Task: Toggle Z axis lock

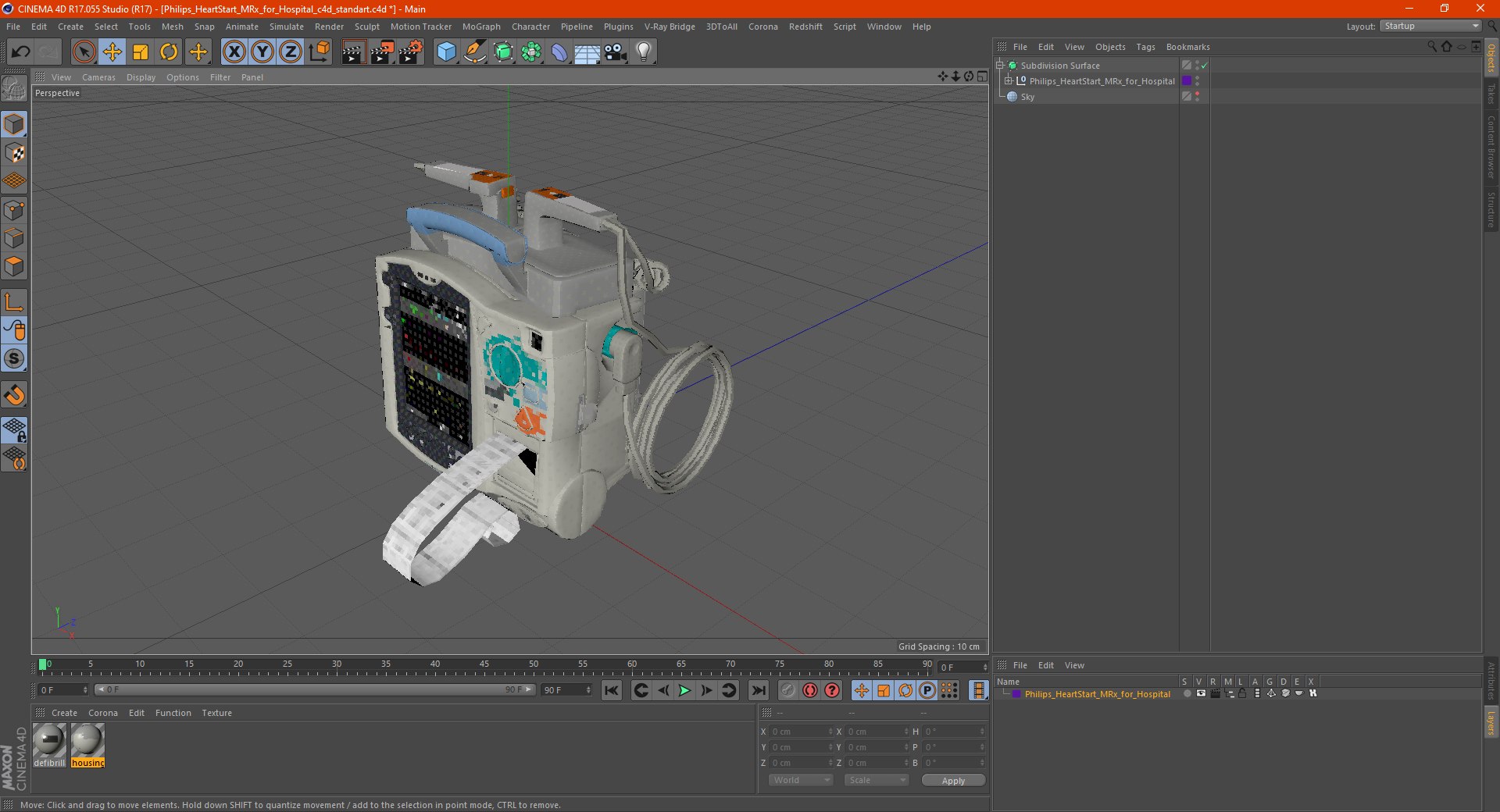Action: click(x=291, y=52)
